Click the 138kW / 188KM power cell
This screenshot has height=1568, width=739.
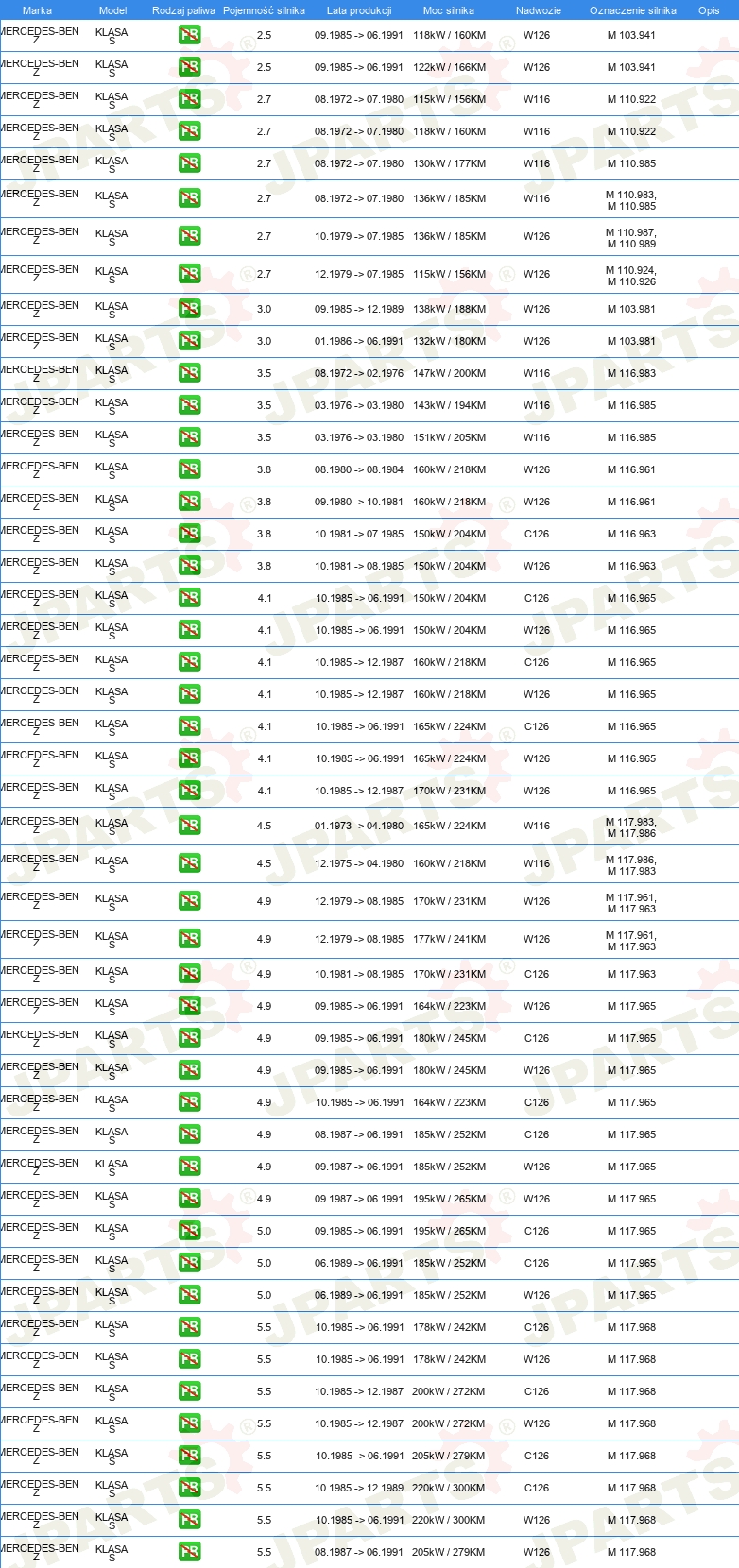point(450,310)
